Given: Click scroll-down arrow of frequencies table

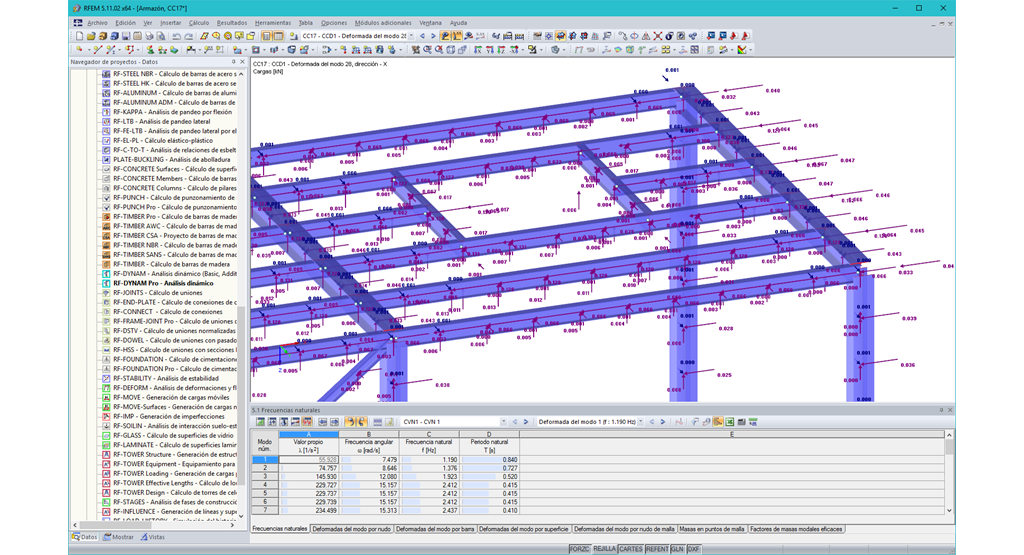Looking at the screenshot, I should [949, 511].
